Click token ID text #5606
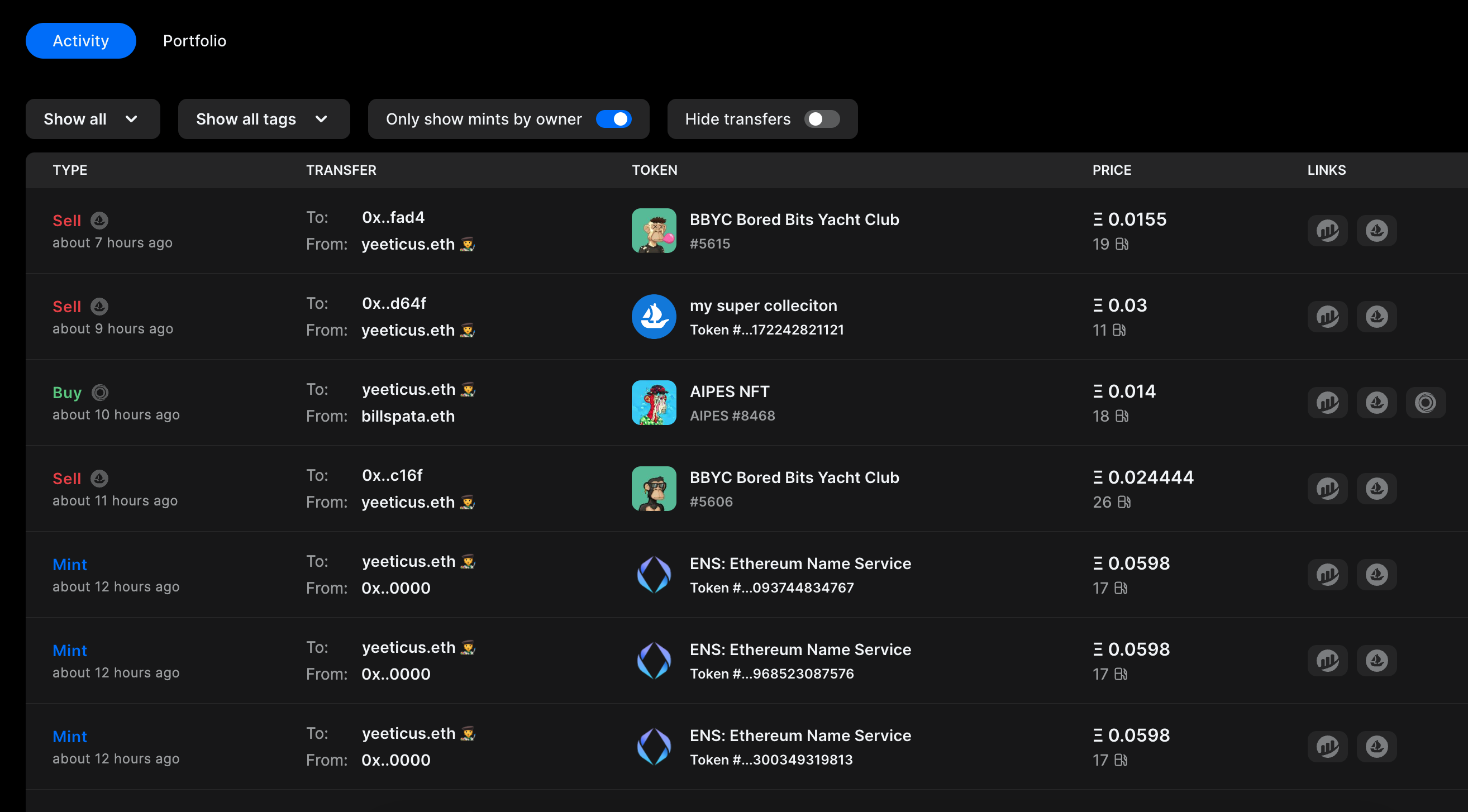1468x812 pixels. pyautogui.click(x=711, y=502)
